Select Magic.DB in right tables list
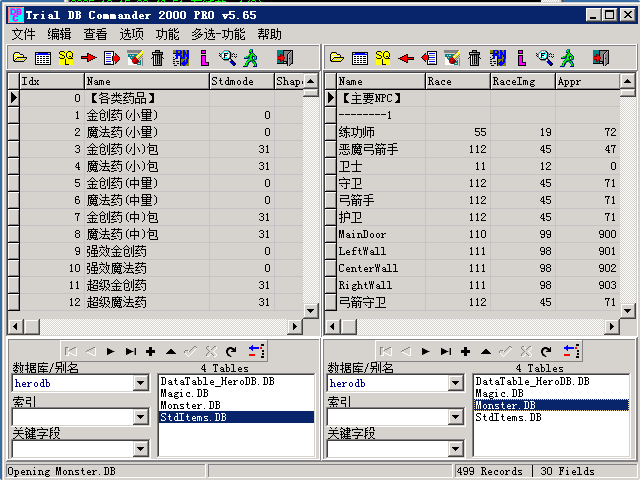640x480 pixels. click(x=551, y=393)
